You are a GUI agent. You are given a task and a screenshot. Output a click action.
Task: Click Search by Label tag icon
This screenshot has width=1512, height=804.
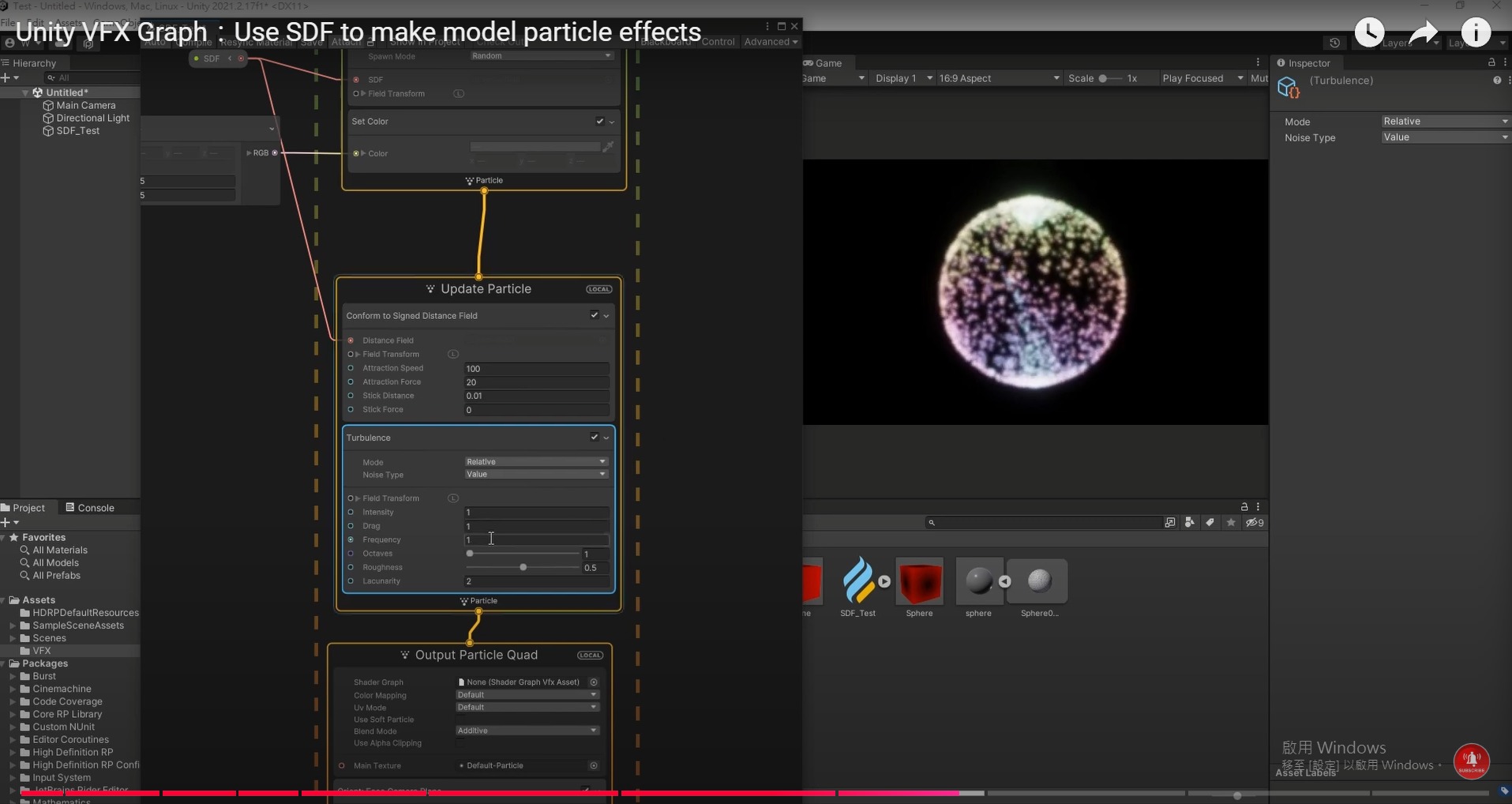point(1210,523)
